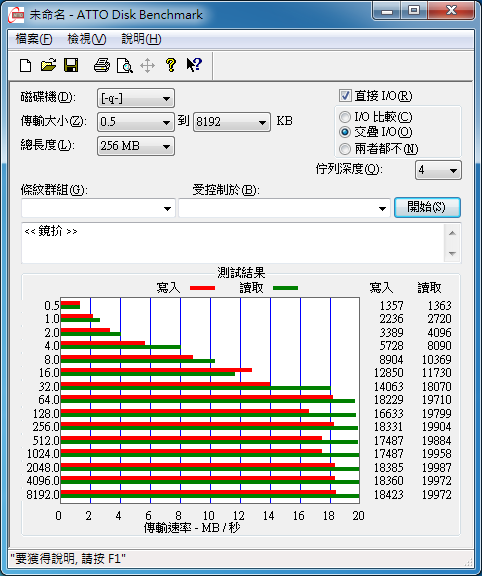Image resolution: width=482 pixels, height=576 pixels.
Task: Click the 測試結果 results heading
Action: (x=241, y=273)
